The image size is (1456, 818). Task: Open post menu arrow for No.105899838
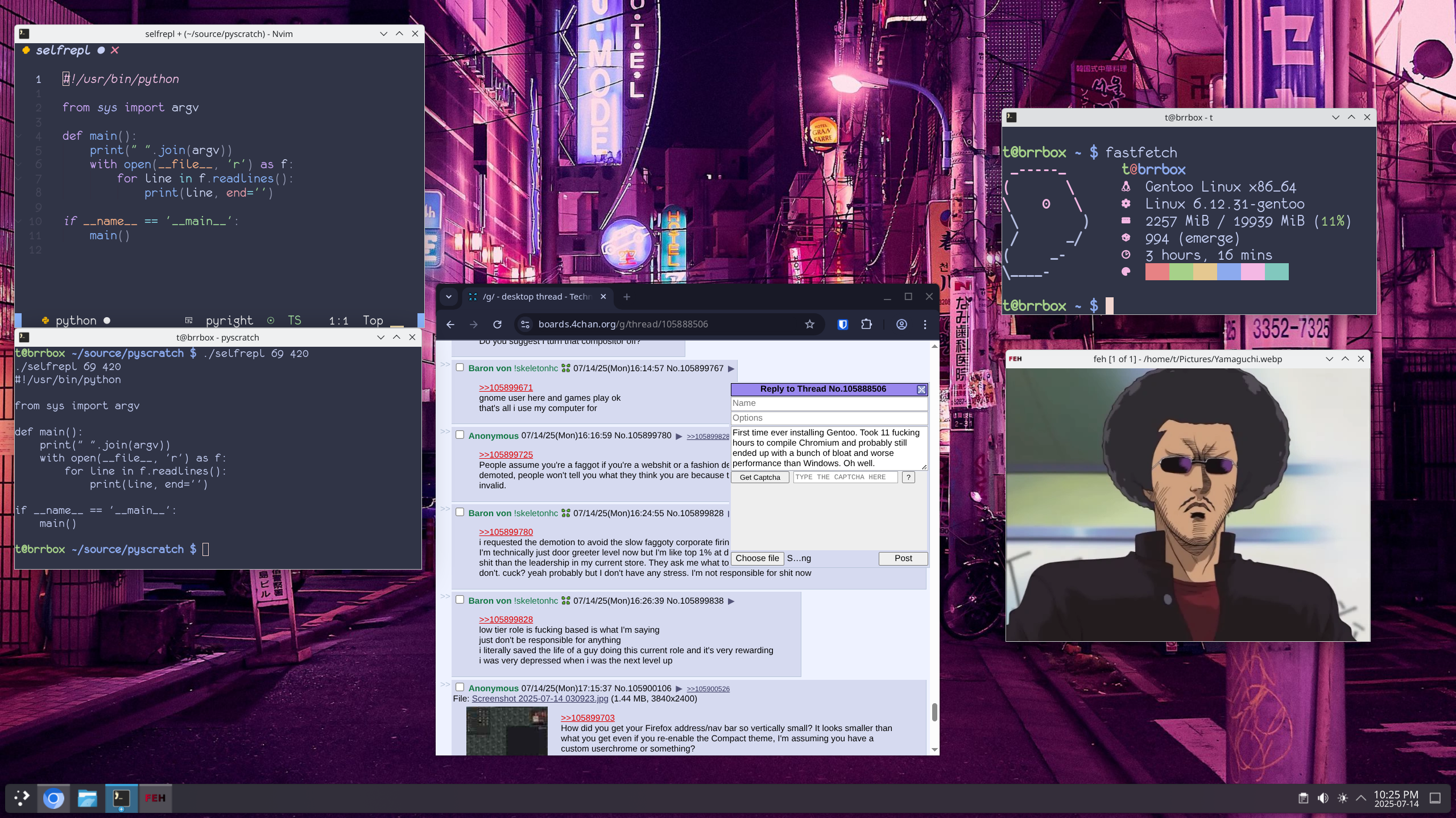point(731,601)
